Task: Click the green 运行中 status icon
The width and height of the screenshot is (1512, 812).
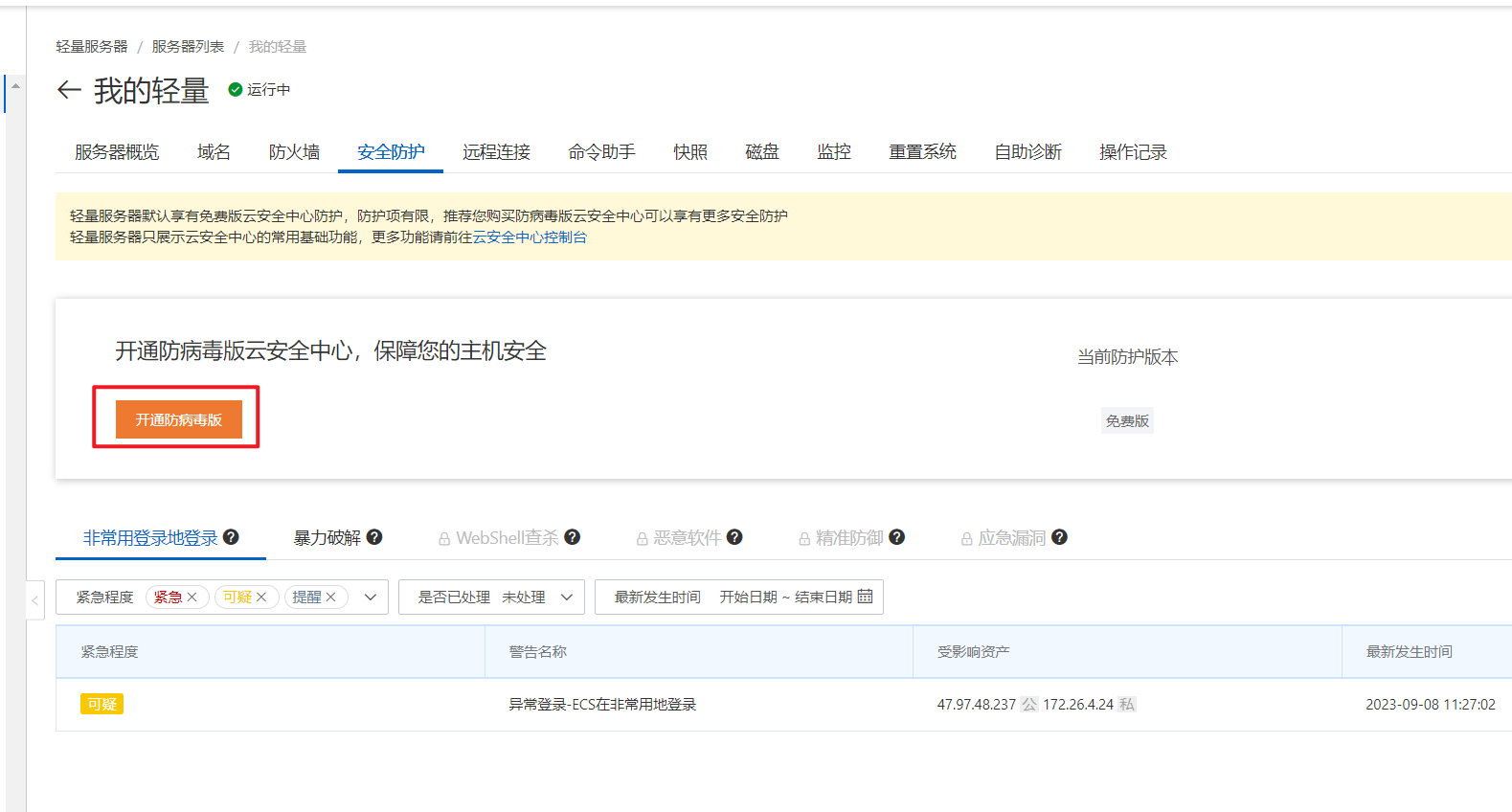Action: 235,89
